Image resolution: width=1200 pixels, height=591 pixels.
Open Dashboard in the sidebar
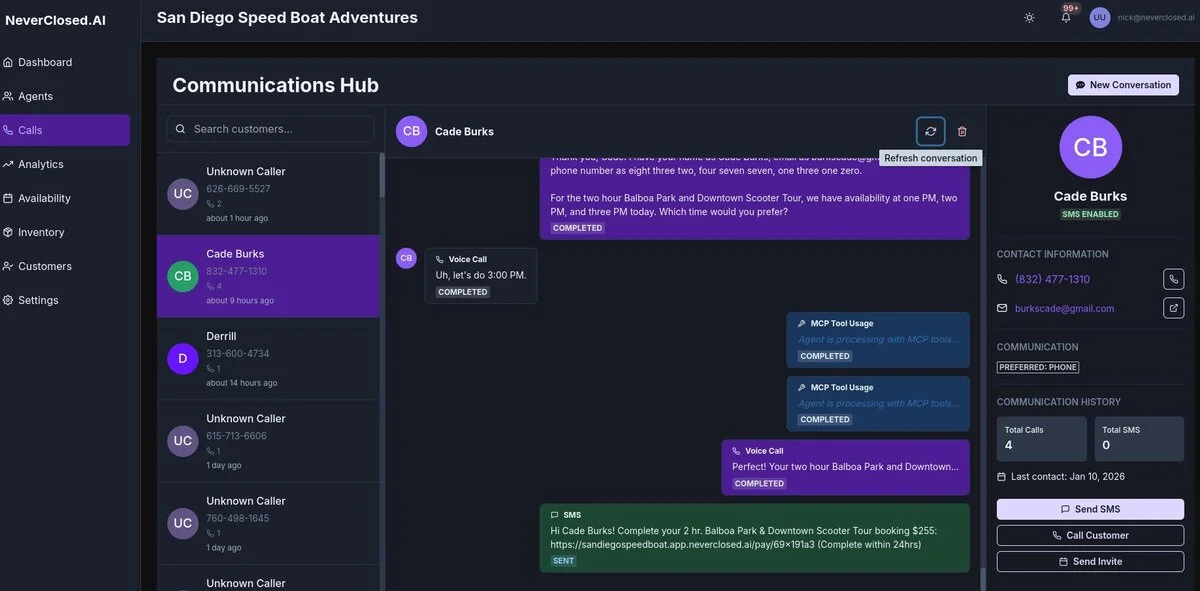click(45, 62)
